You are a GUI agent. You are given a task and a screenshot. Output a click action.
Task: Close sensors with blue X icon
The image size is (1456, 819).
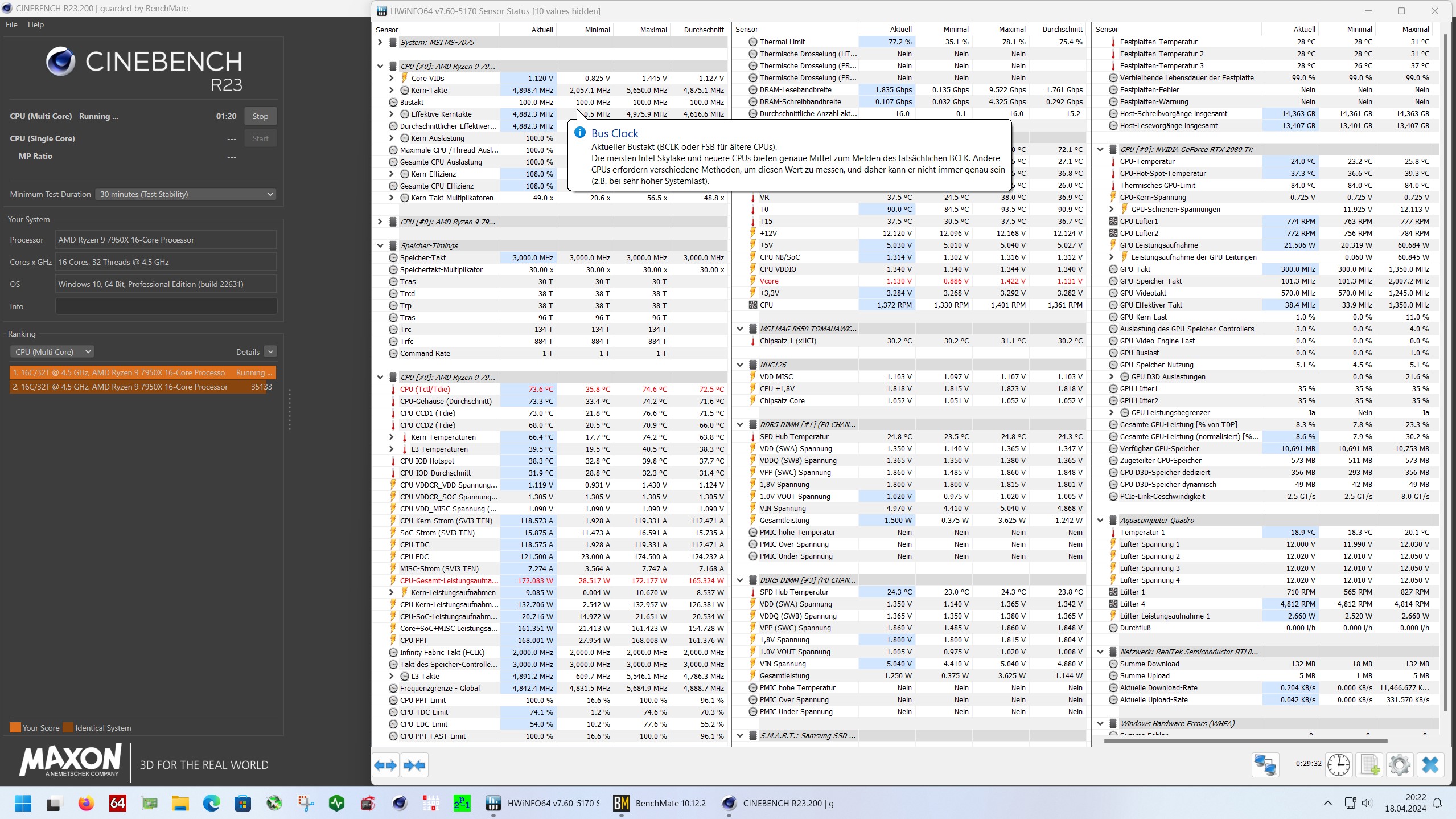point(1430,764)
